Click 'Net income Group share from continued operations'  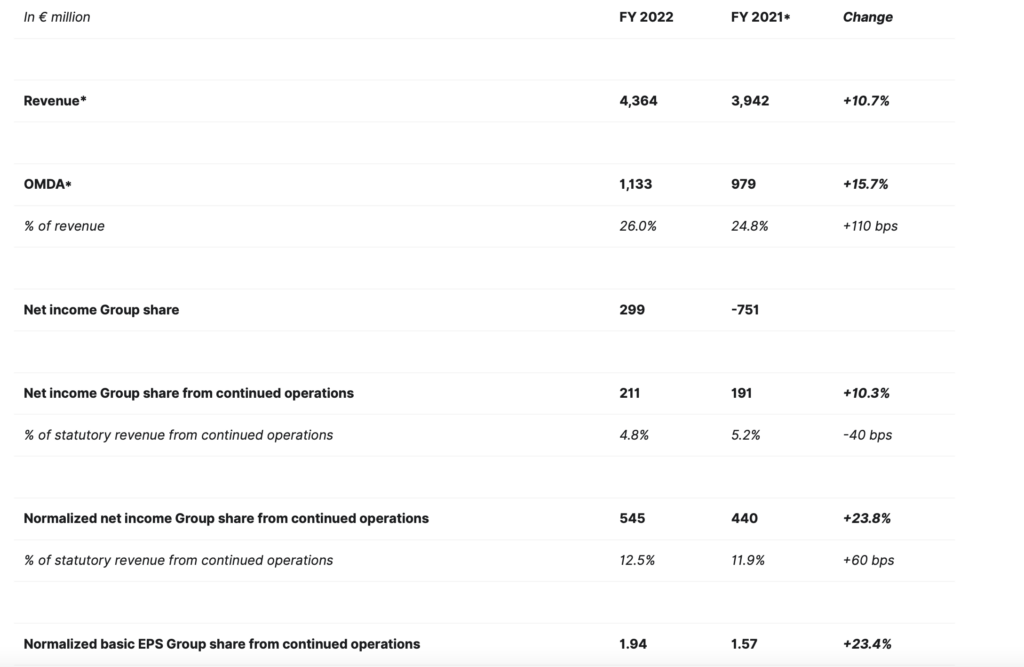point(188,393)
